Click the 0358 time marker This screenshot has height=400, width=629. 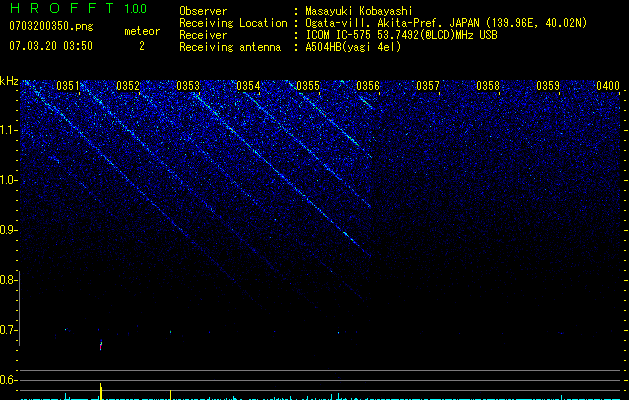tap(488, 86)
